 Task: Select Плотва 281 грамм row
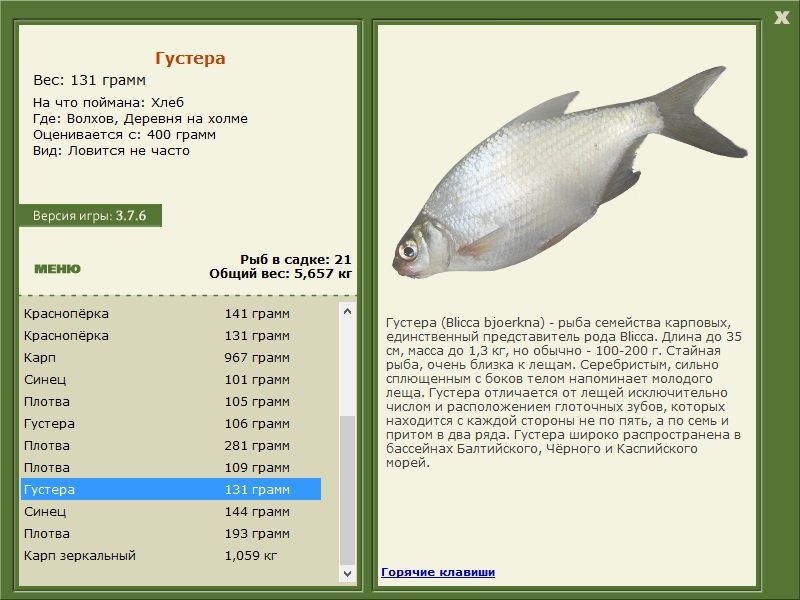click(170, 445)
